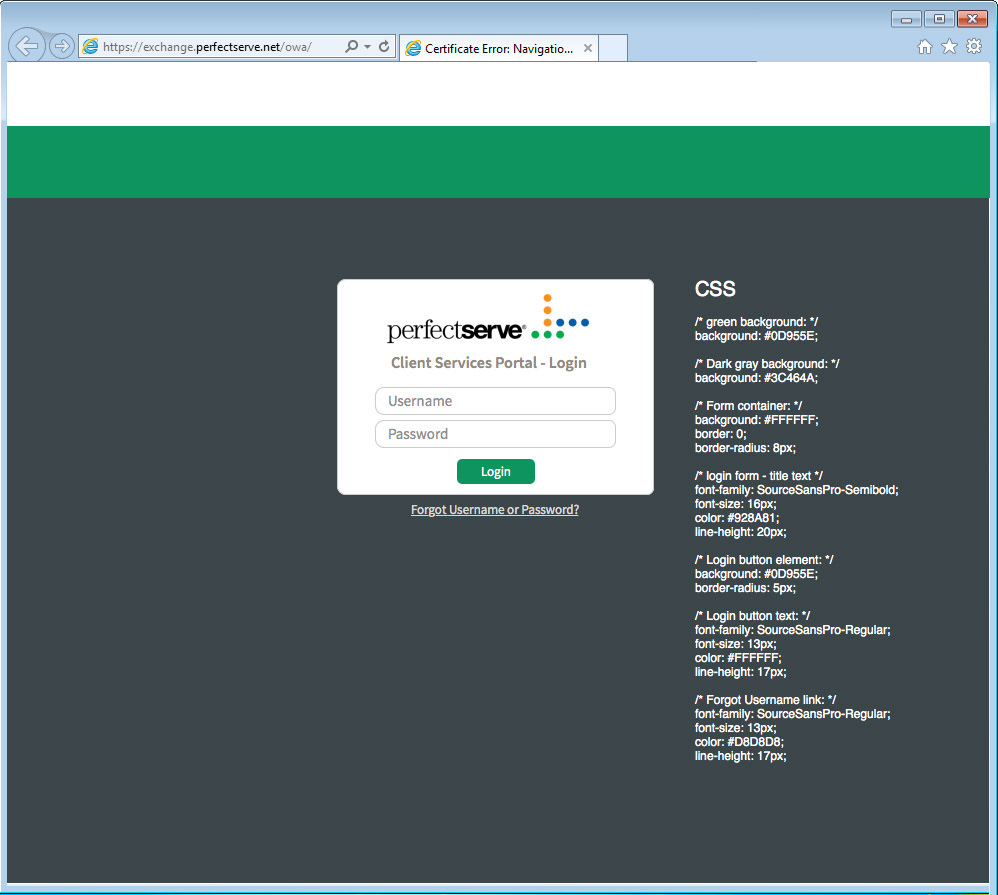The height and width of the screenshot is (895, 998).
Task: Click the perfectserve logo
Action: coord(488,319)
